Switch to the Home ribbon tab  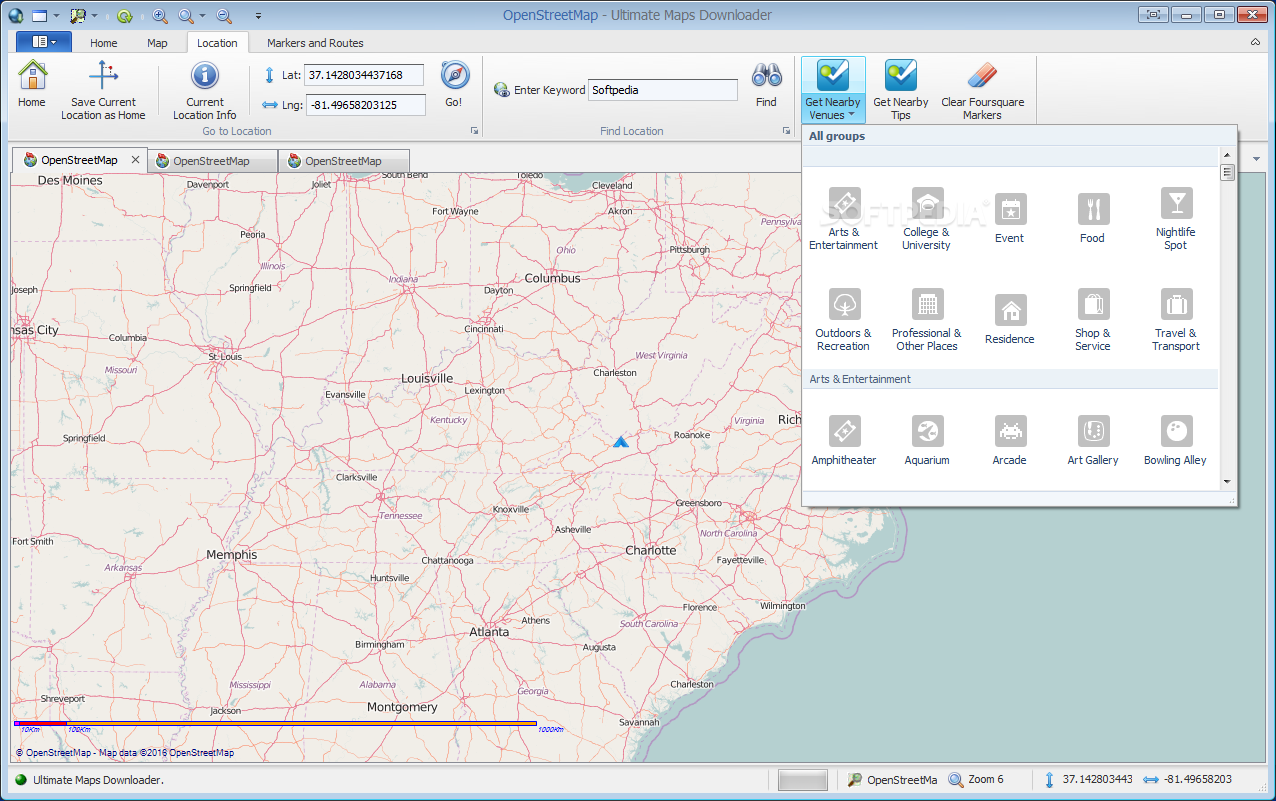click(x=104, y=43)
